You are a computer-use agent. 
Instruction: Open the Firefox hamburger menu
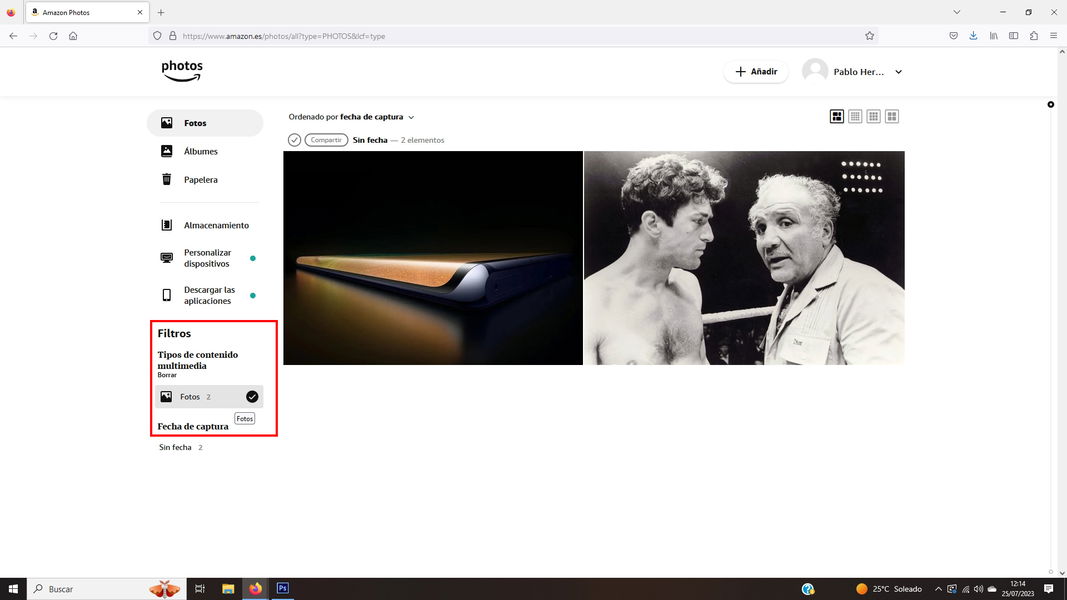(x=1053, y=36)
